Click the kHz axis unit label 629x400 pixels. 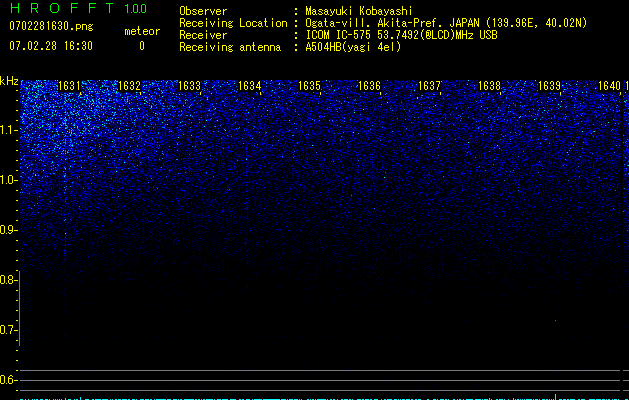[x=9, y=81]
